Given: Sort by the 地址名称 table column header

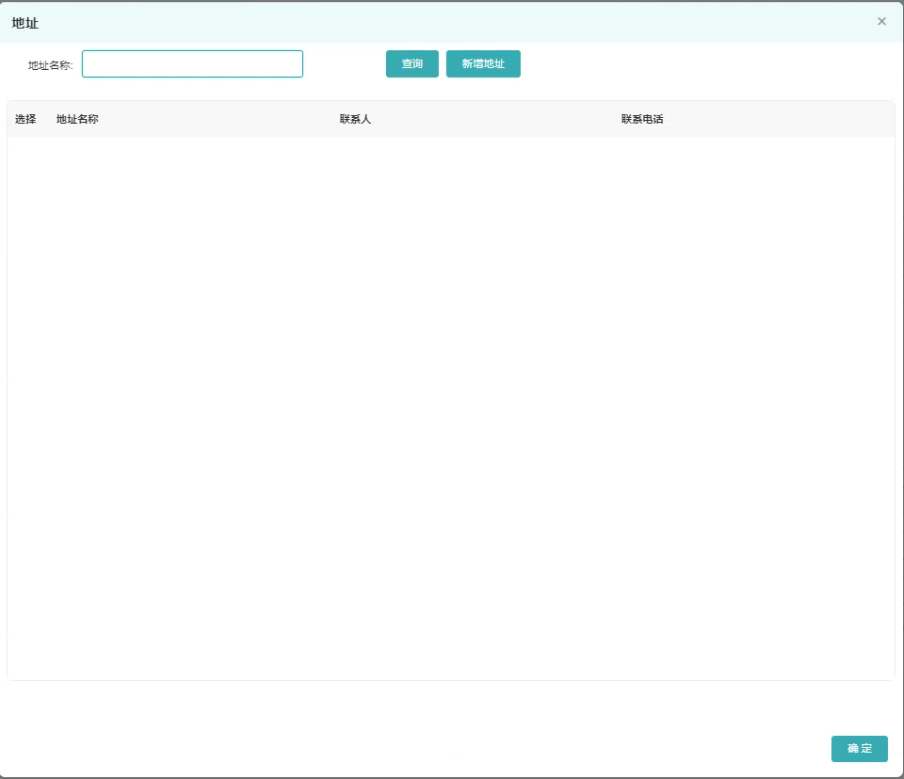Looking at the screenshot, I should click(77, 119).
